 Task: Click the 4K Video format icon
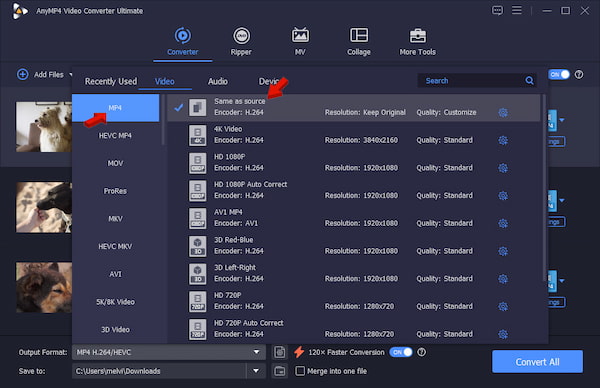(x=197, y=135)
